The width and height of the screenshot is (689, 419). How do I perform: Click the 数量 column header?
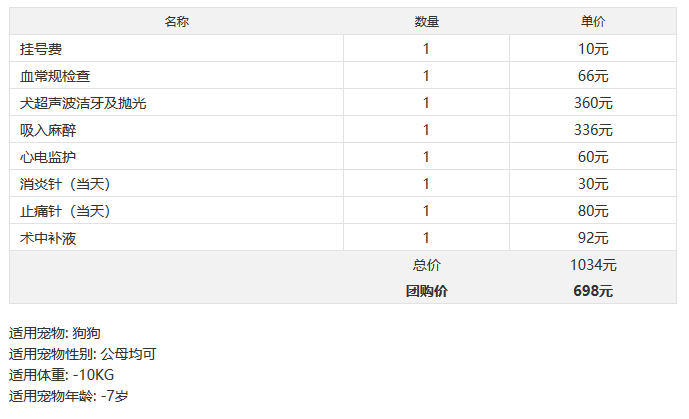(x=426, y=22)
